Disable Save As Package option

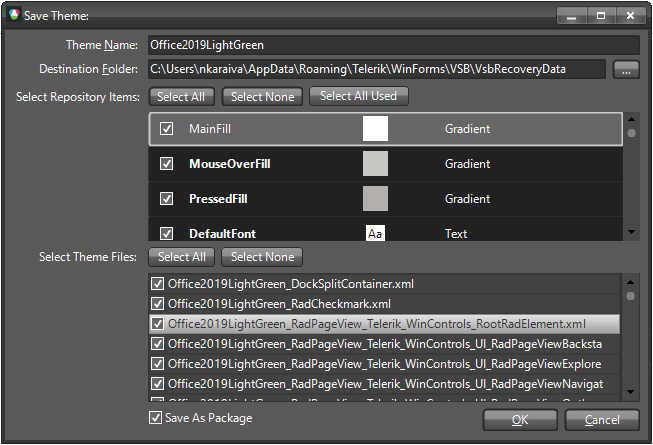point(155,418)
